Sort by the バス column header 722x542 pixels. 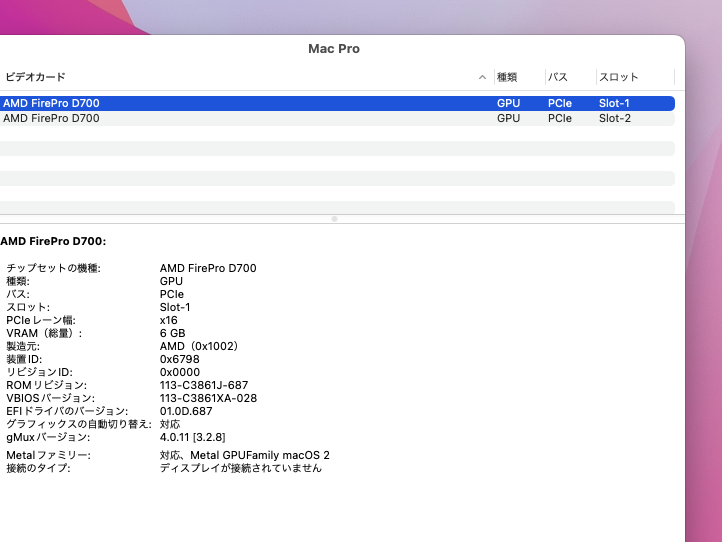coord(558,77)
